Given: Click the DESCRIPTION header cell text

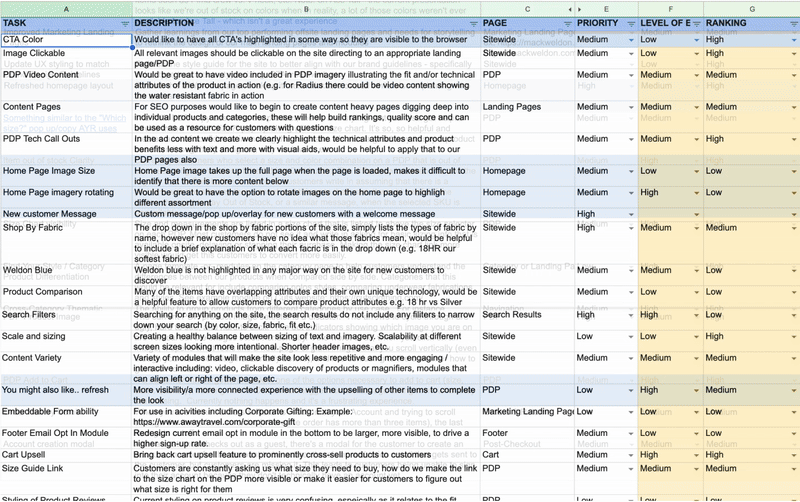Looking at the screenshot, I should pyautogui.click(x=164, y=23).
